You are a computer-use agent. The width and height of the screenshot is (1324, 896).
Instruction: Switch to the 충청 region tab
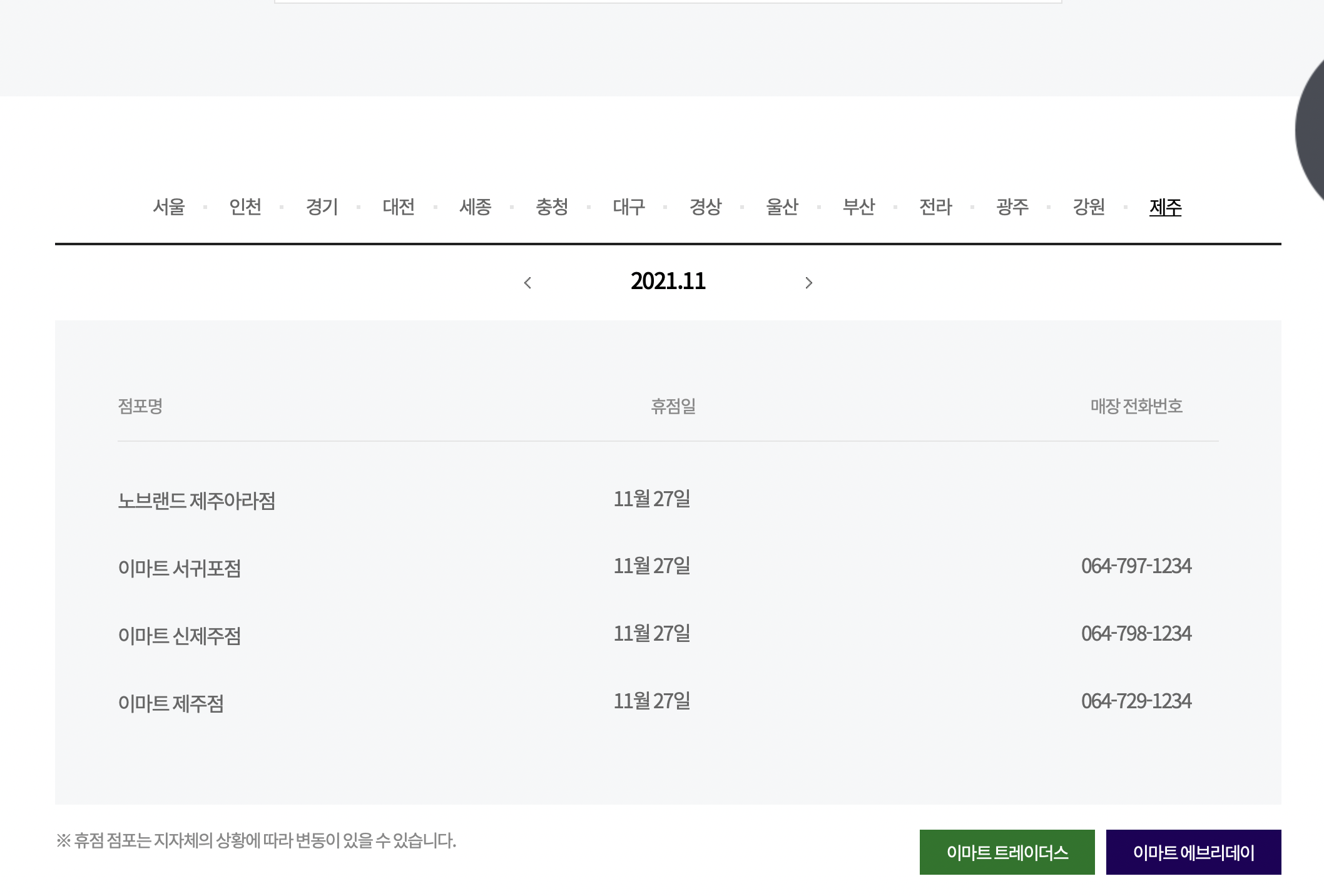tap(552, 206)
